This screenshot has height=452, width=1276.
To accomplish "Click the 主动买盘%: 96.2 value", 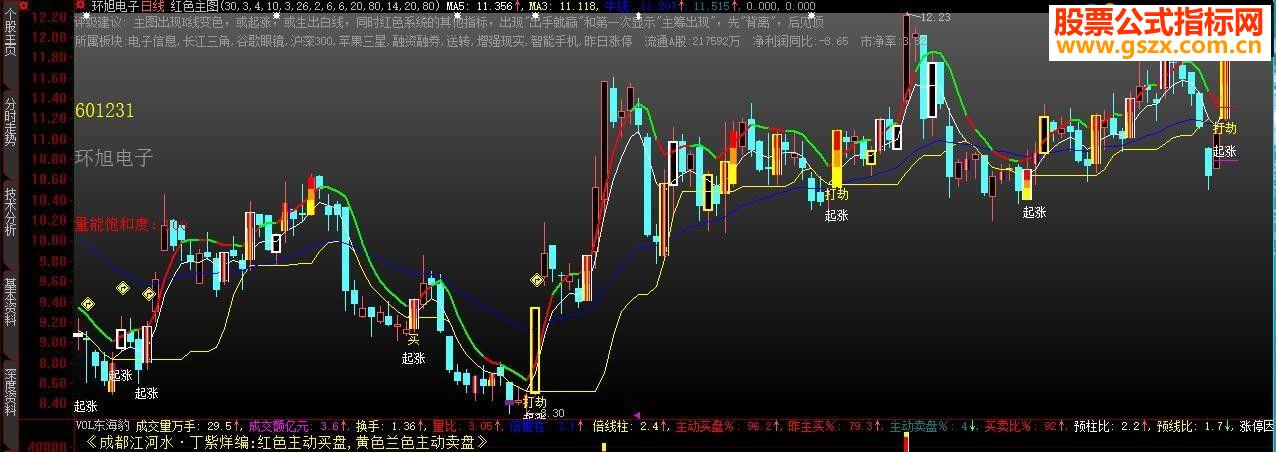I will point(723,426).
